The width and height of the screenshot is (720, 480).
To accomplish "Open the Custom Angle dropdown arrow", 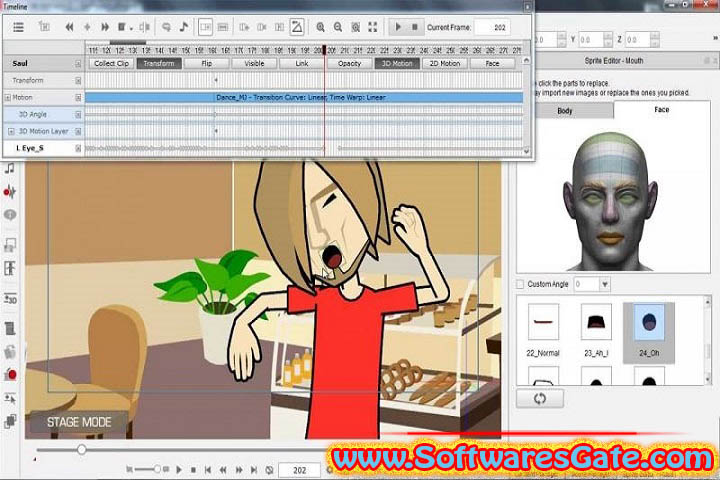I will coord(605,284).
